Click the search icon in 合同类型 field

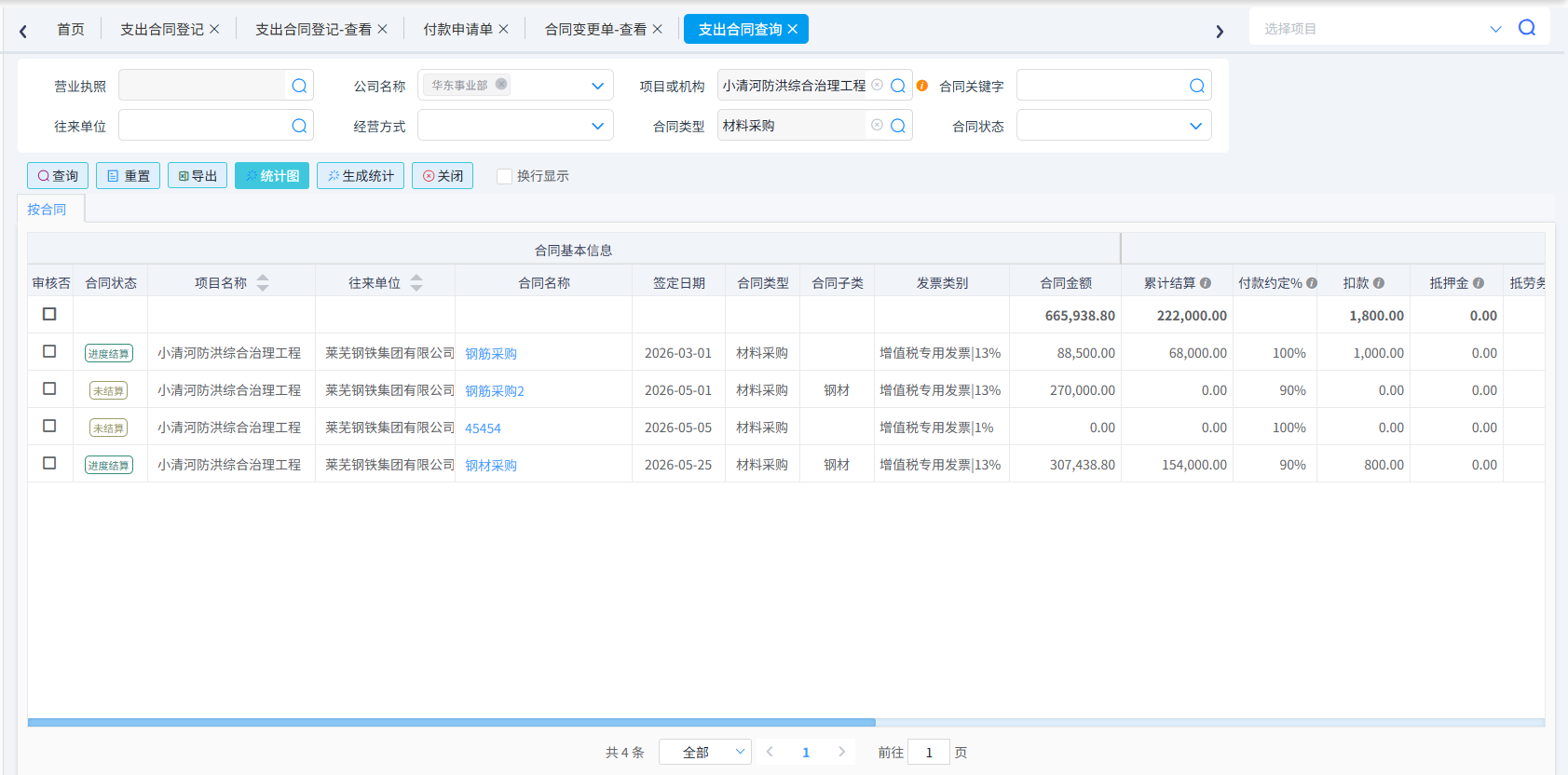[x=898, y=126]
